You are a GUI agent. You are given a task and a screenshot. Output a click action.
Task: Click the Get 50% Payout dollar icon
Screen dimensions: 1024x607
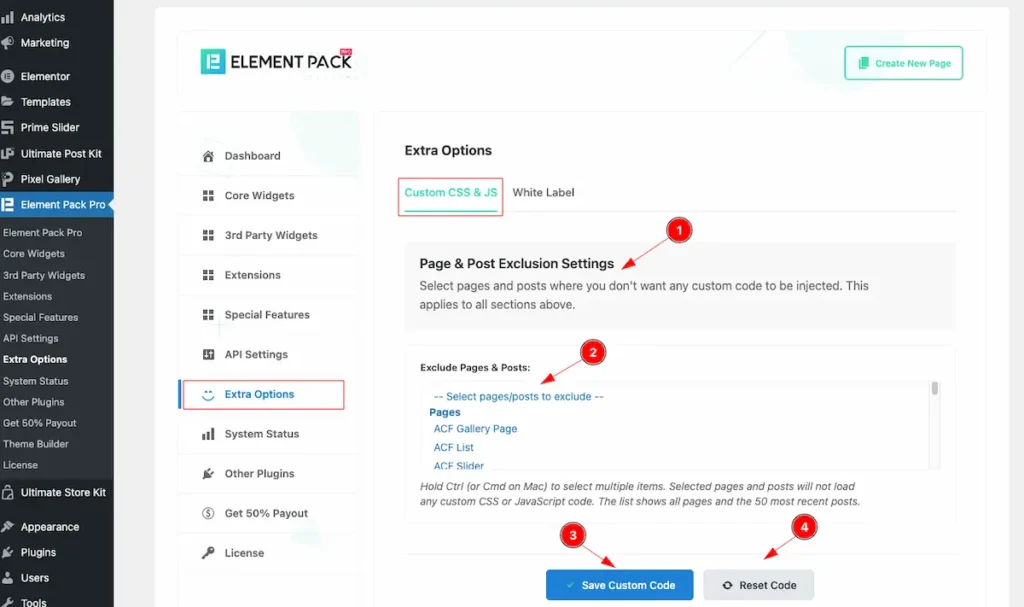(x=208, y=514)
